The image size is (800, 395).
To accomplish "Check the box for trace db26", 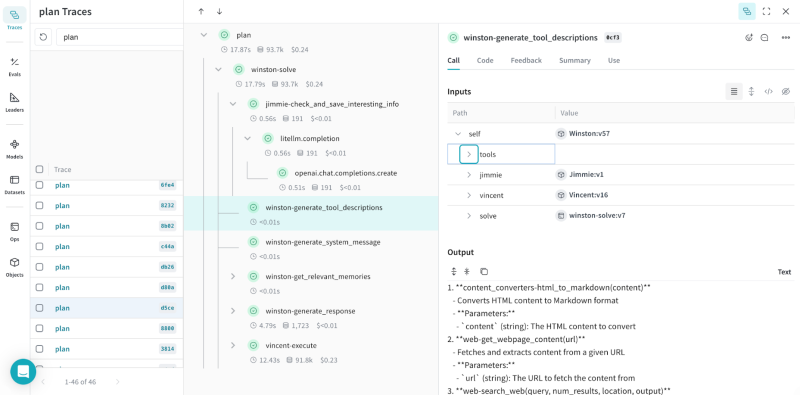I will [39, 267].
